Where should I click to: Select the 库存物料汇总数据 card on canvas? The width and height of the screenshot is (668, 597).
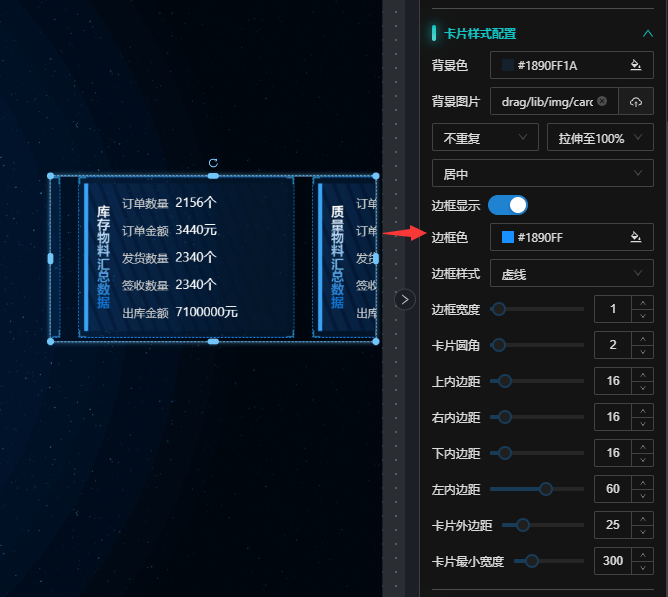pos(186,257)
